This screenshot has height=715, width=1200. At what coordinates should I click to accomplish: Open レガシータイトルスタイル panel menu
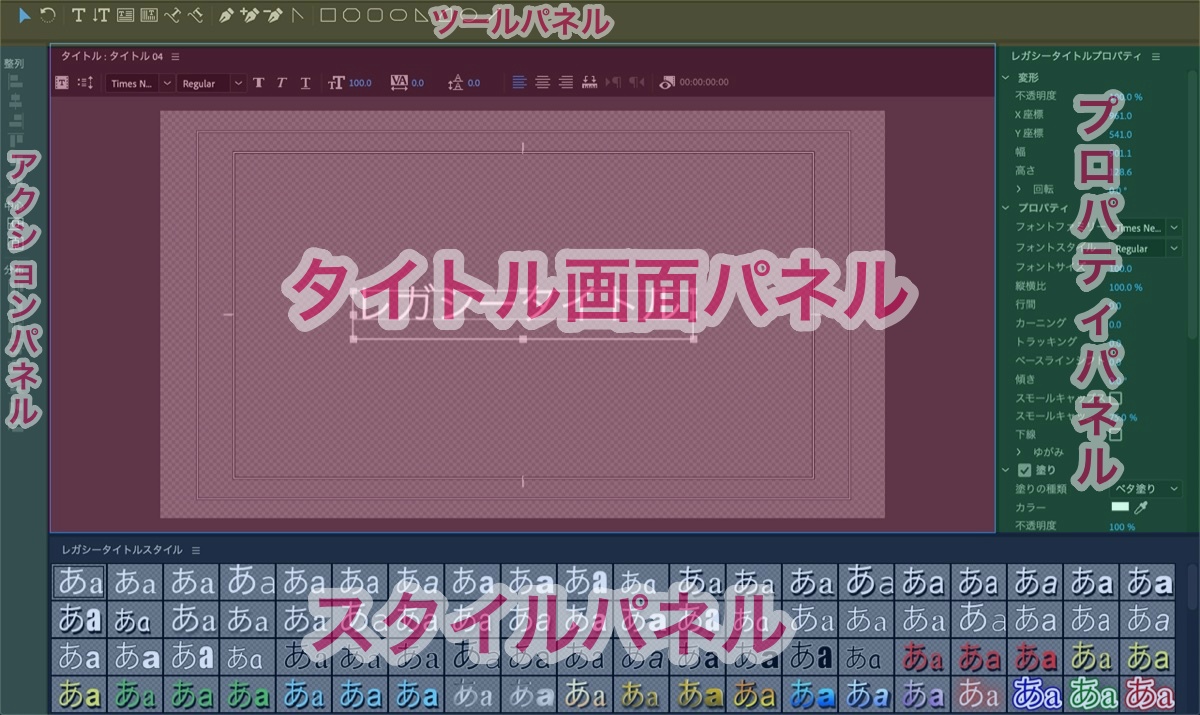coord(196,550)
